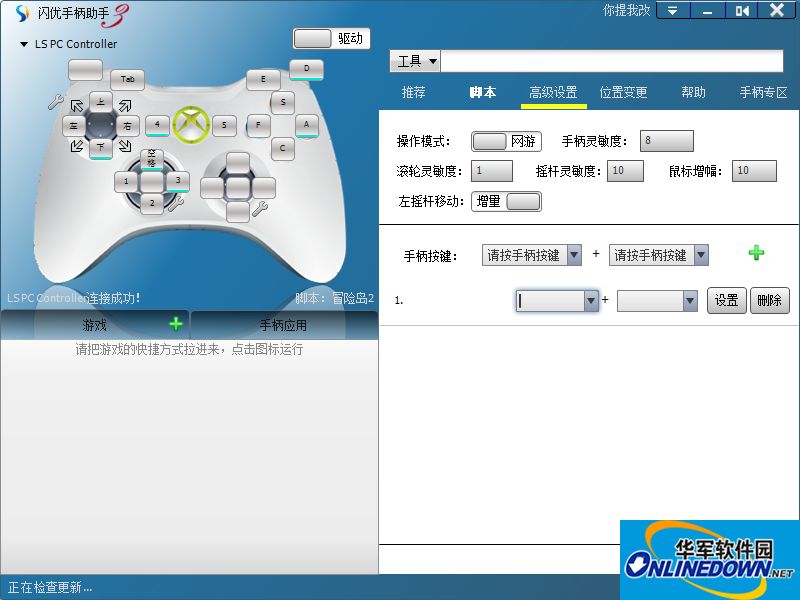Screen dimensions: 800x600
Task: Click the green plus to add key combo
Action: pyautogui.click(x=756, y=254)
